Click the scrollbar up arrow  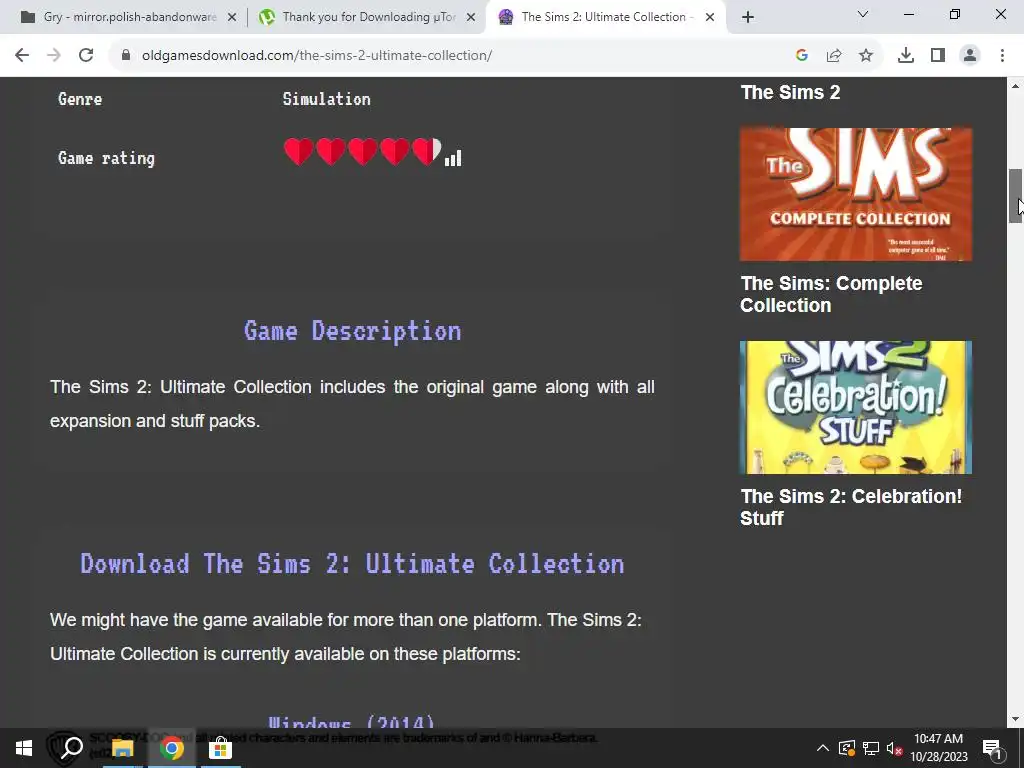[1015, 86]
